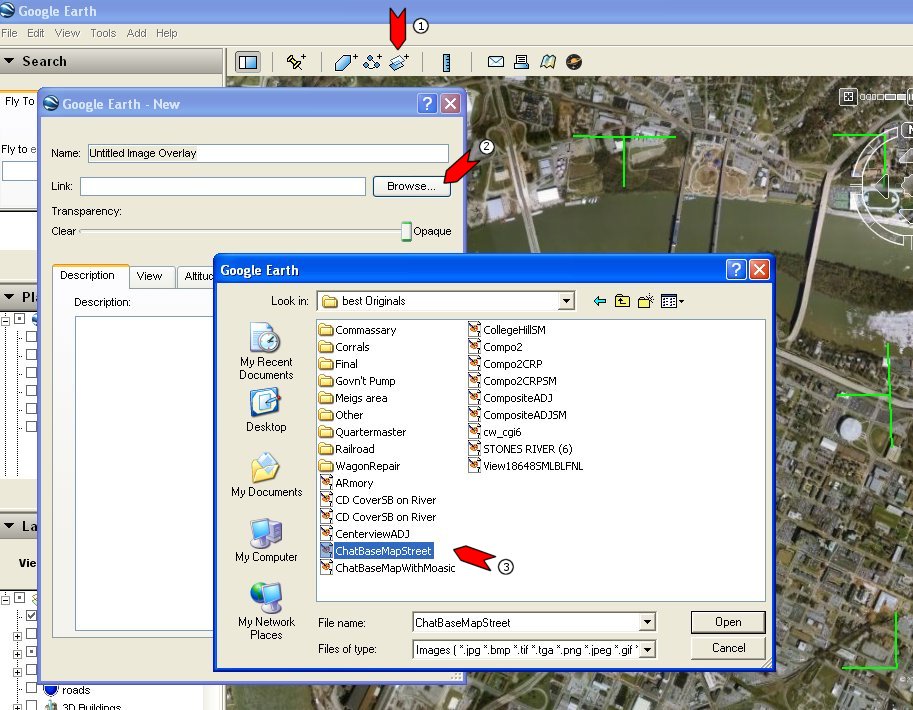Viewport: 913px width, 710px height.
Task: Expand the File name combo box
Action: coord(648,623)
